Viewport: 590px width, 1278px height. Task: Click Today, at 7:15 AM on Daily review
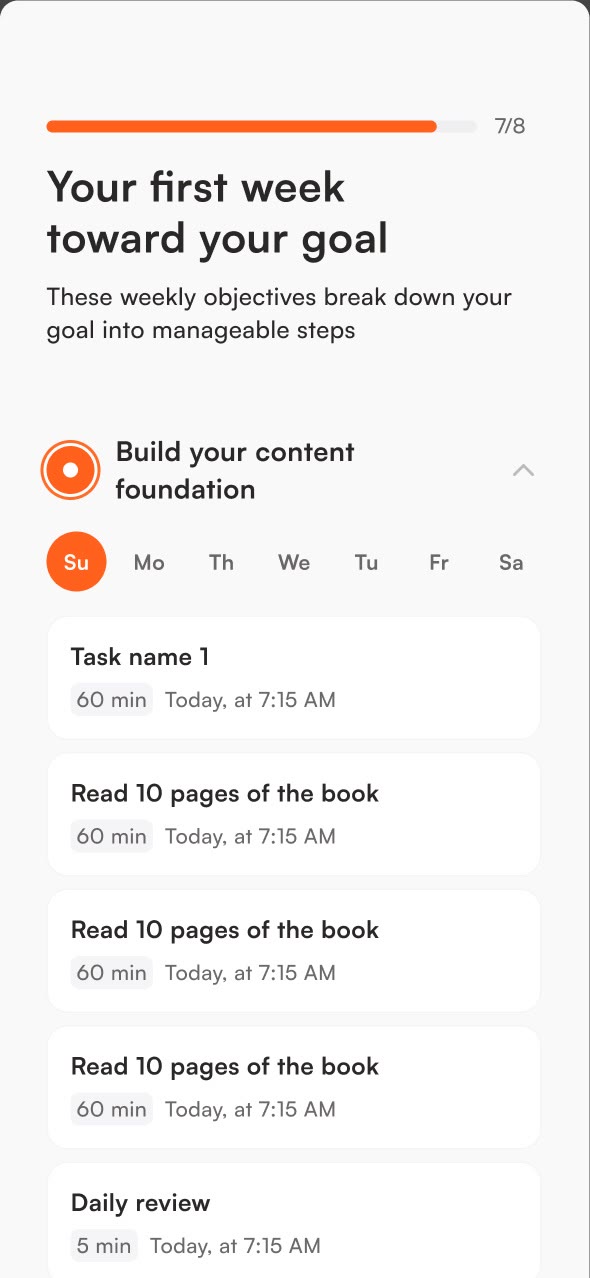coord(235,1246)
